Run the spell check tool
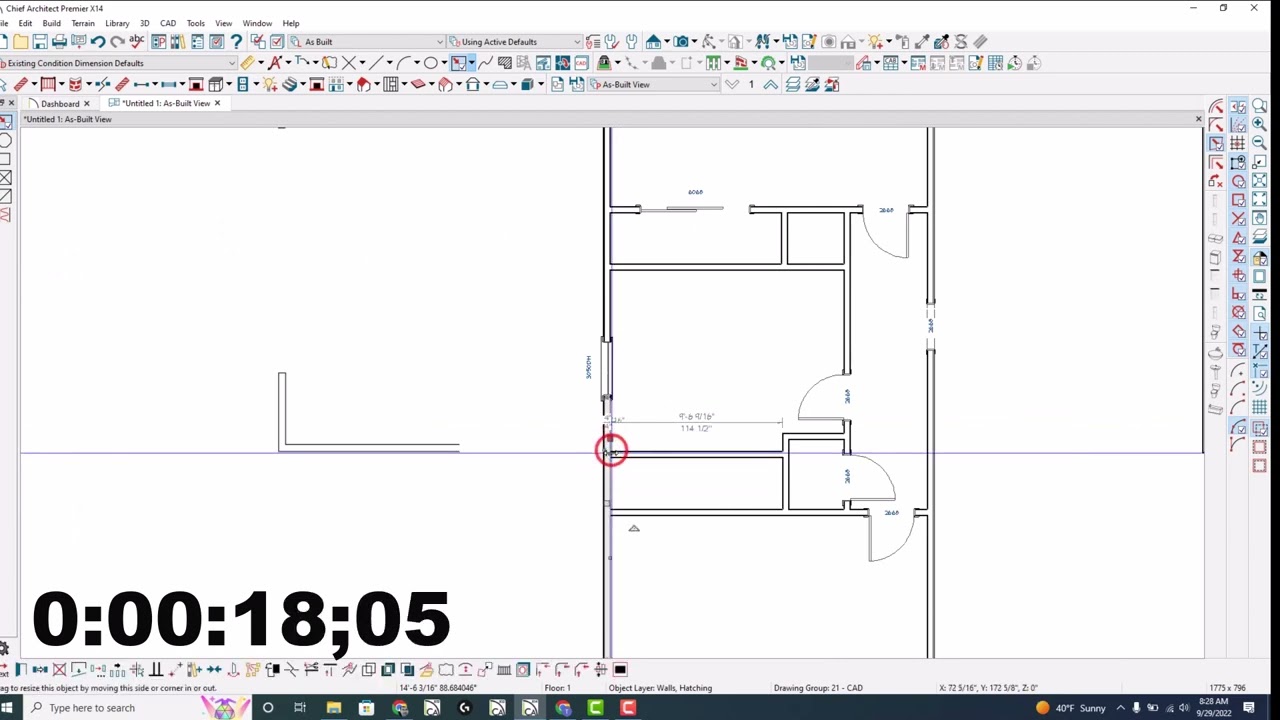 [136, 41]
